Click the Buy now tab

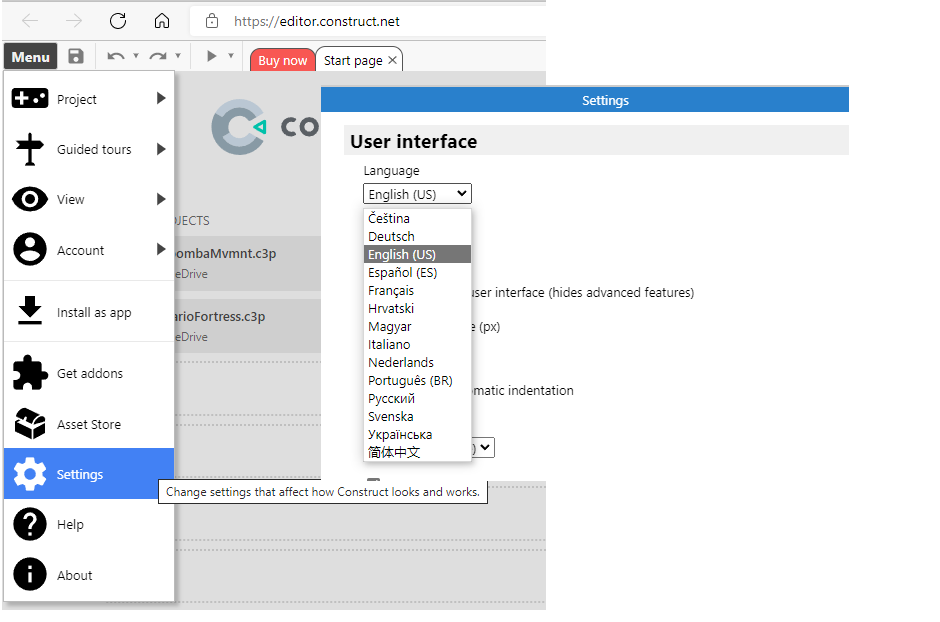pyautogui.click(x=282, y=60)
